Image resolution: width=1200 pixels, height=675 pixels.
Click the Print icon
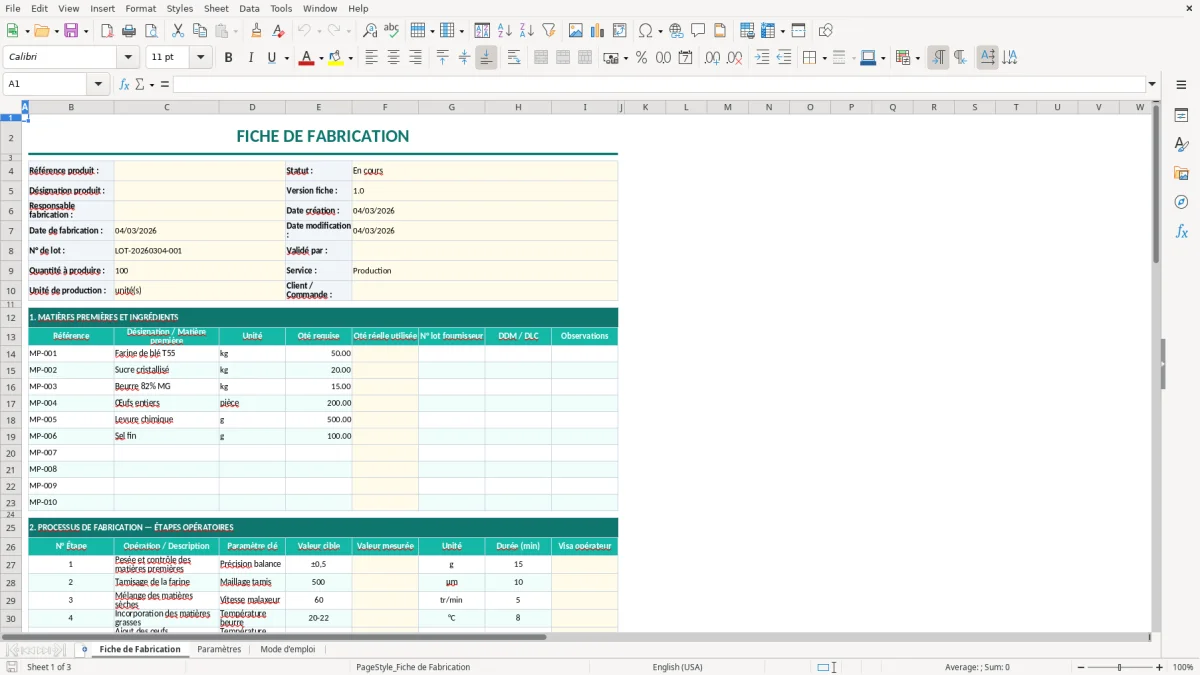129,31
